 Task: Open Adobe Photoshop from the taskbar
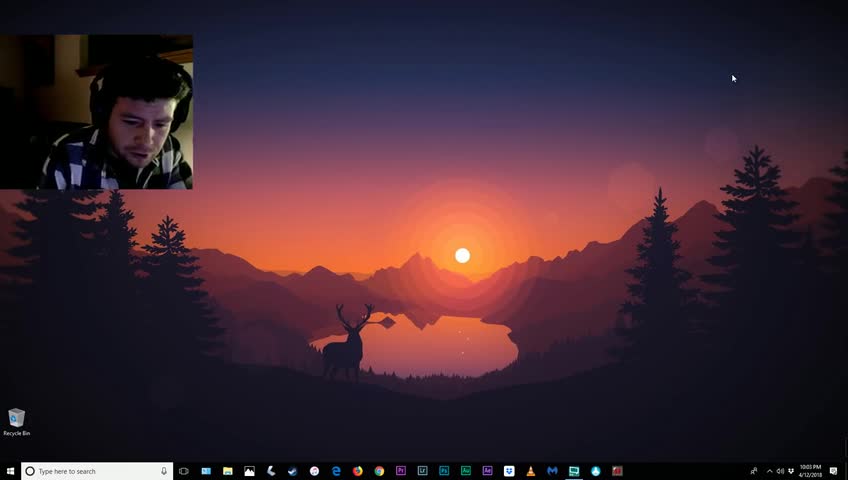(x=444, y=471)
